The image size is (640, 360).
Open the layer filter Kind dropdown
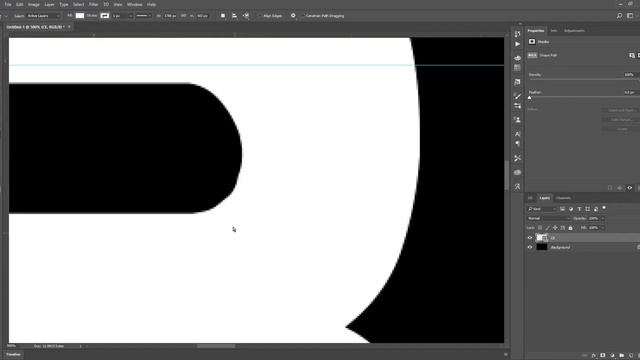coord(542,209)
